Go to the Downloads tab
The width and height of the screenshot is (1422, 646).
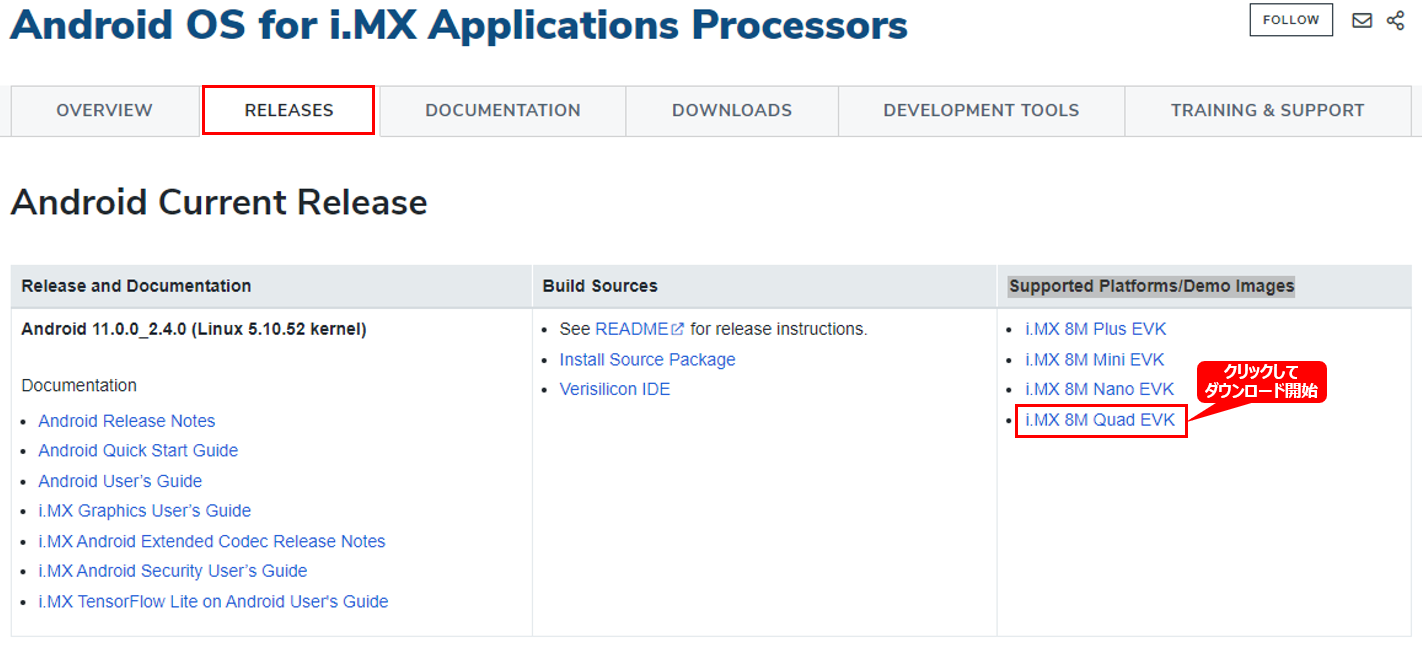coord(731,111)
